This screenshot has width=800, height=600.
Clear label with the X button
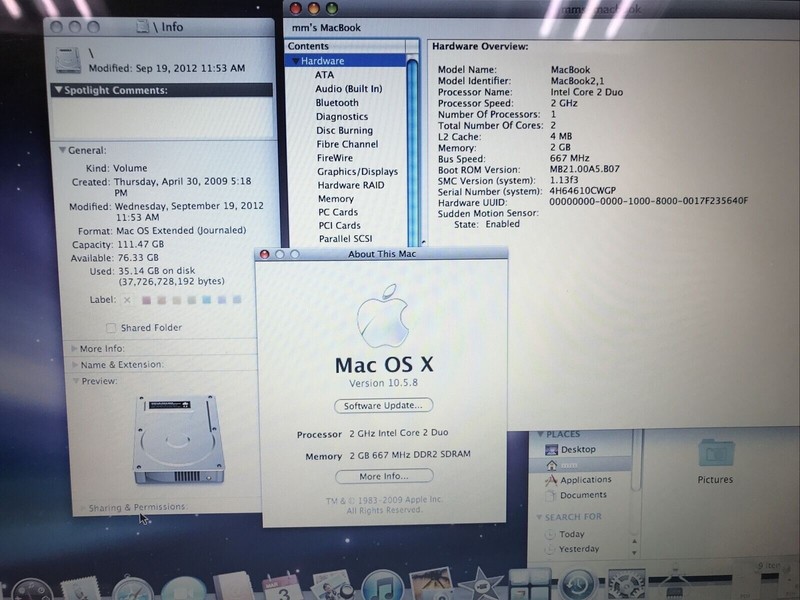coord(127,300)
